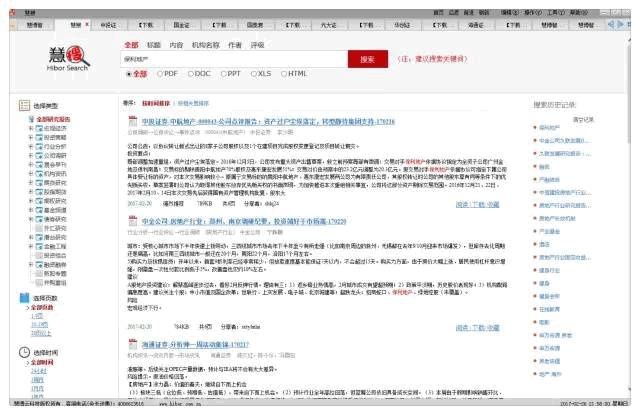Click the page icon of 外汇研究 item
640x415 pixels.
pos(39,228)
